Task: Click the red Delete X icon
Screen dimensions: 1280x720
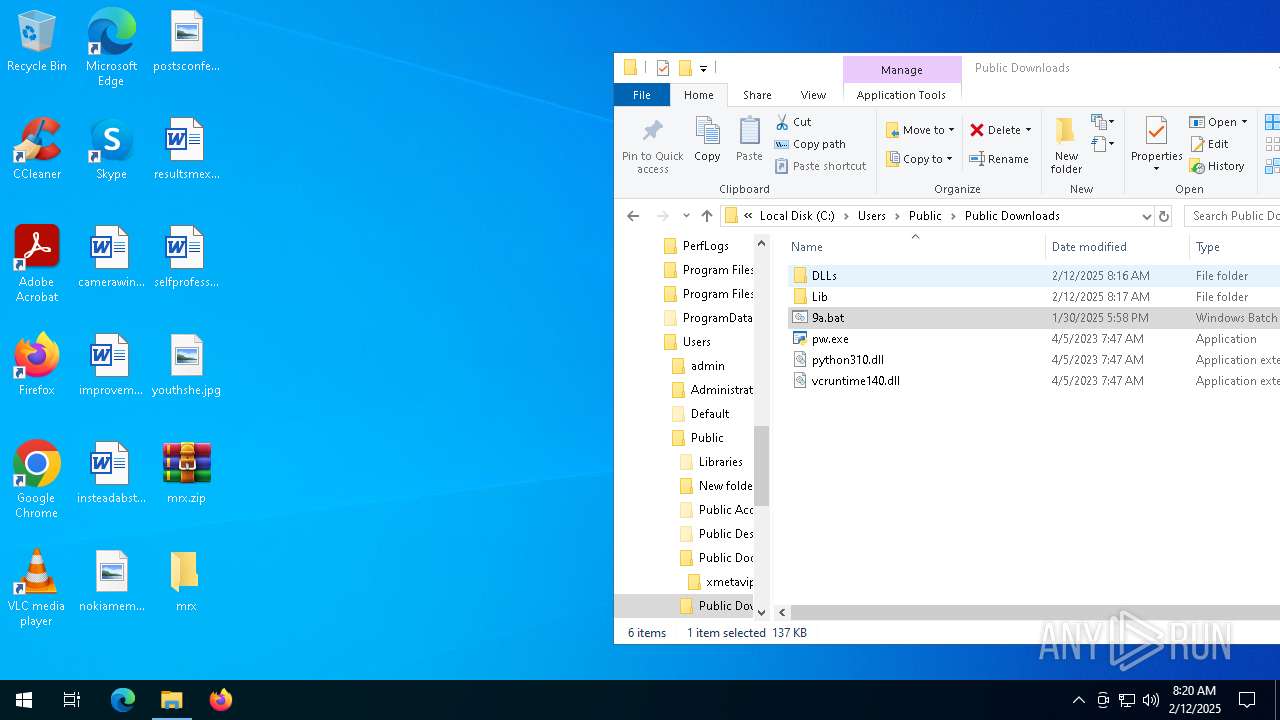Action: tap(977, 130)
